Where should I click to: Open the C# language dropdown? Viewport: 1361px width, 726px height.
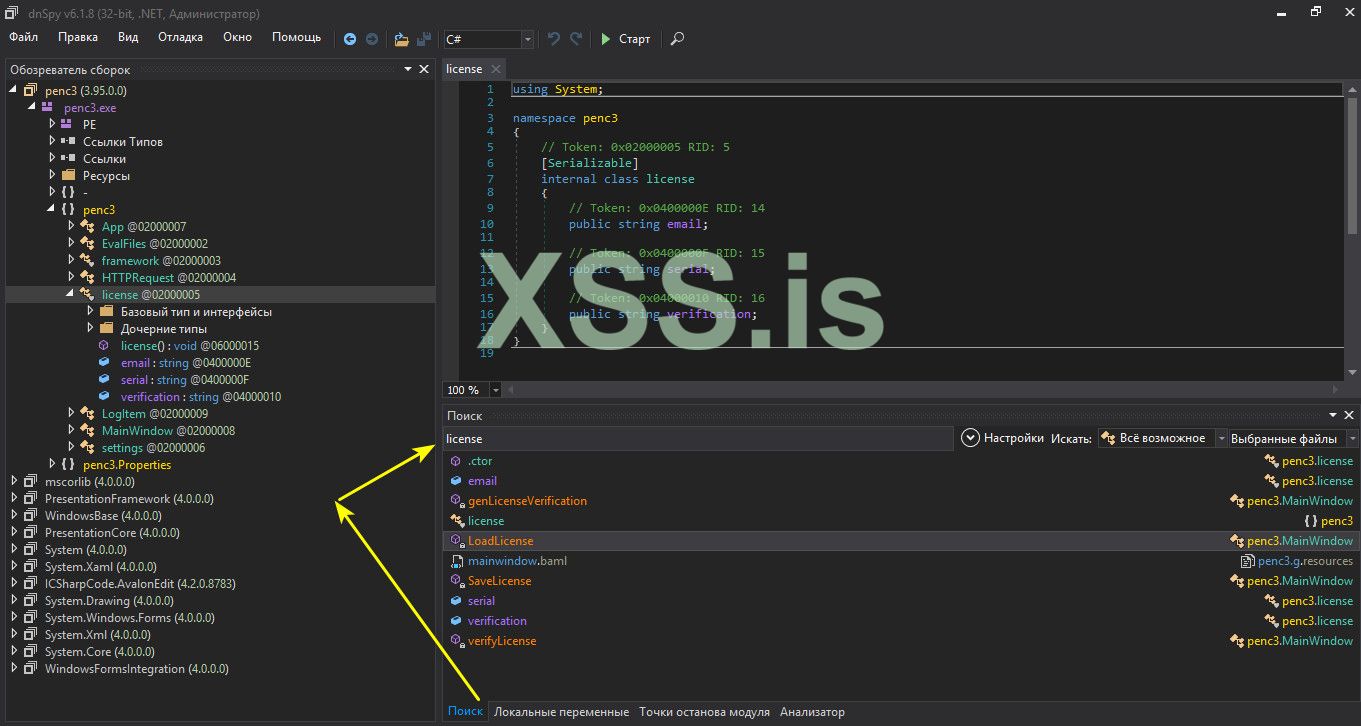click(x=527, y=39)
